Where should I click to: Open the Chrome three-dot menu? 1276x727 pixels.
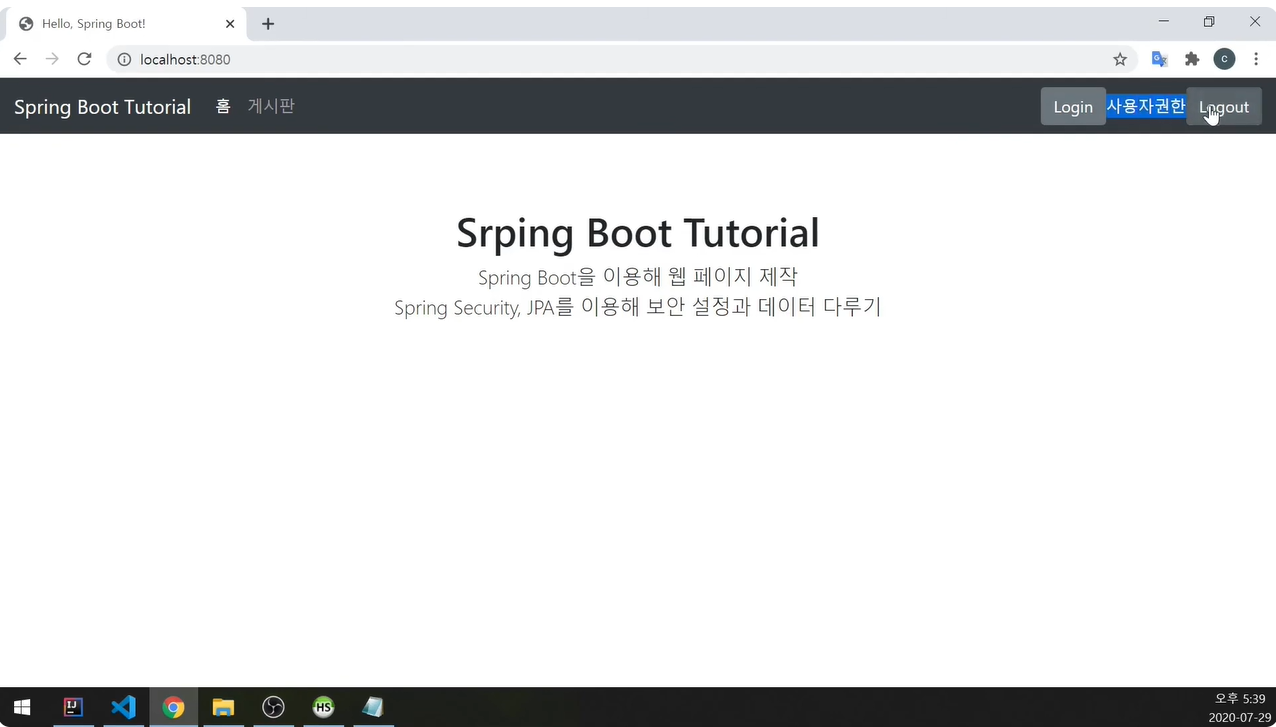1256,59
